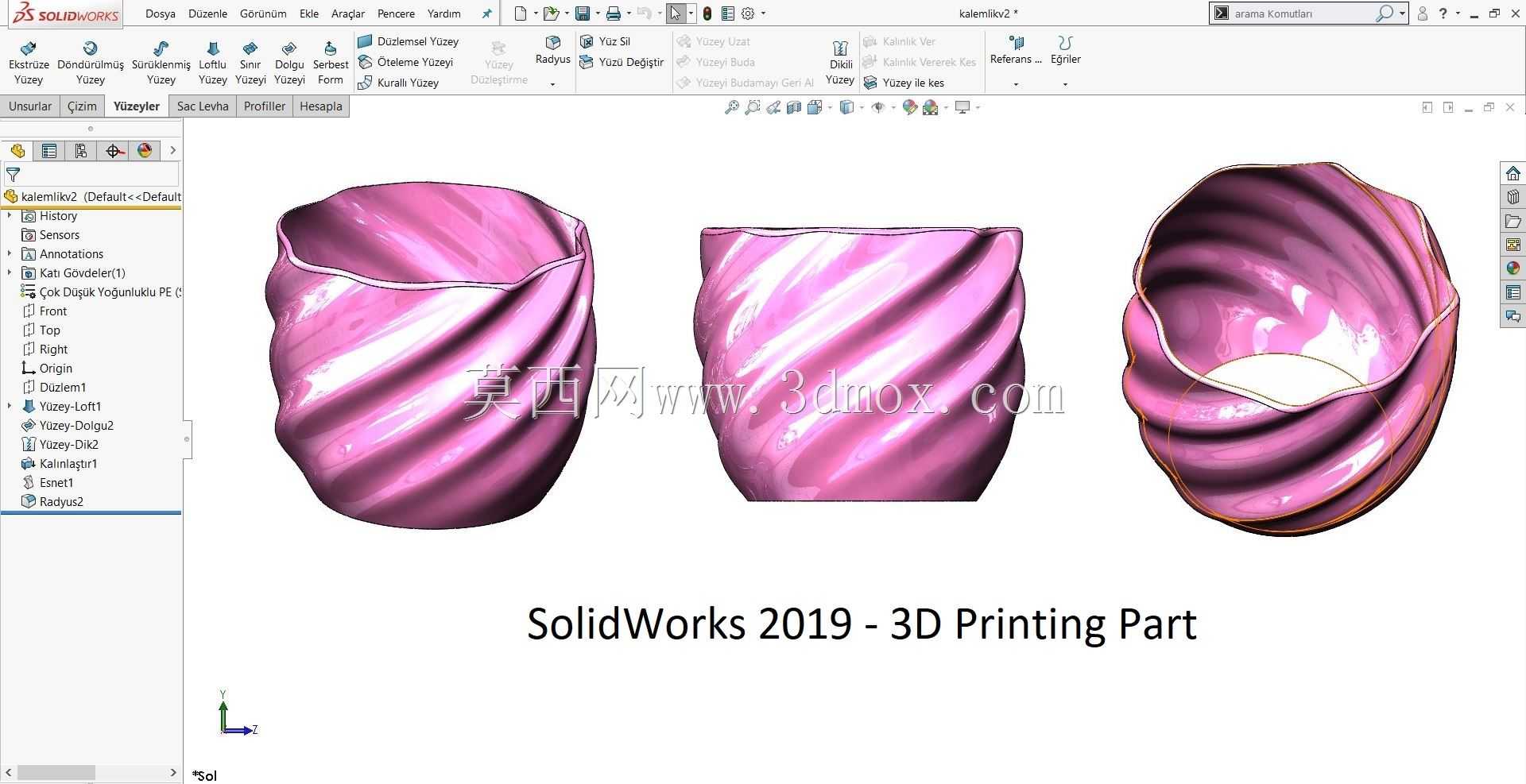Click the Kurallı Yüzey ruled surface tool
The width and height of the screenshot is (1526, 784).
pyautogui.click(x=398, y=83)
